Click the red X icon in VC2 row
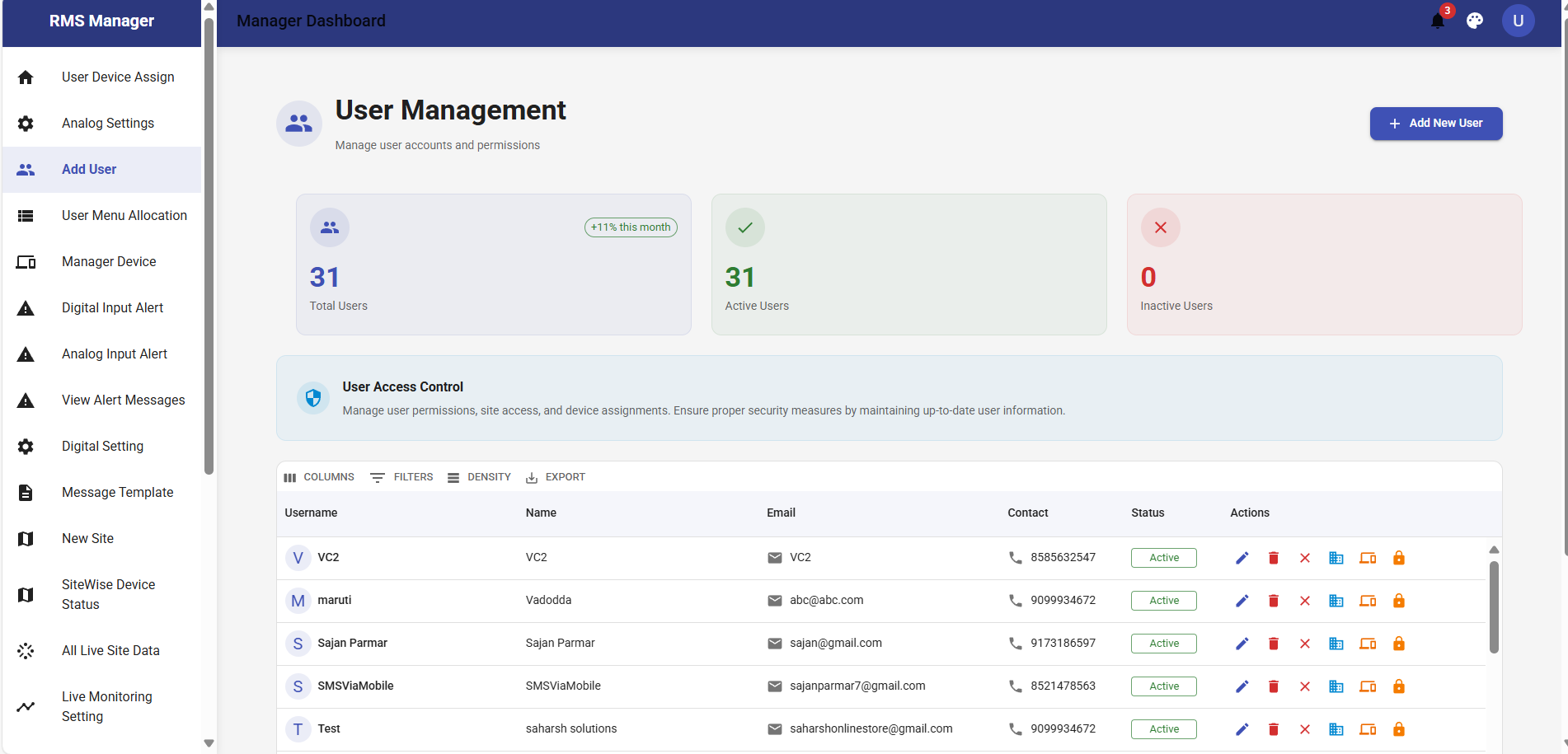 click(x=1304, y=558)
